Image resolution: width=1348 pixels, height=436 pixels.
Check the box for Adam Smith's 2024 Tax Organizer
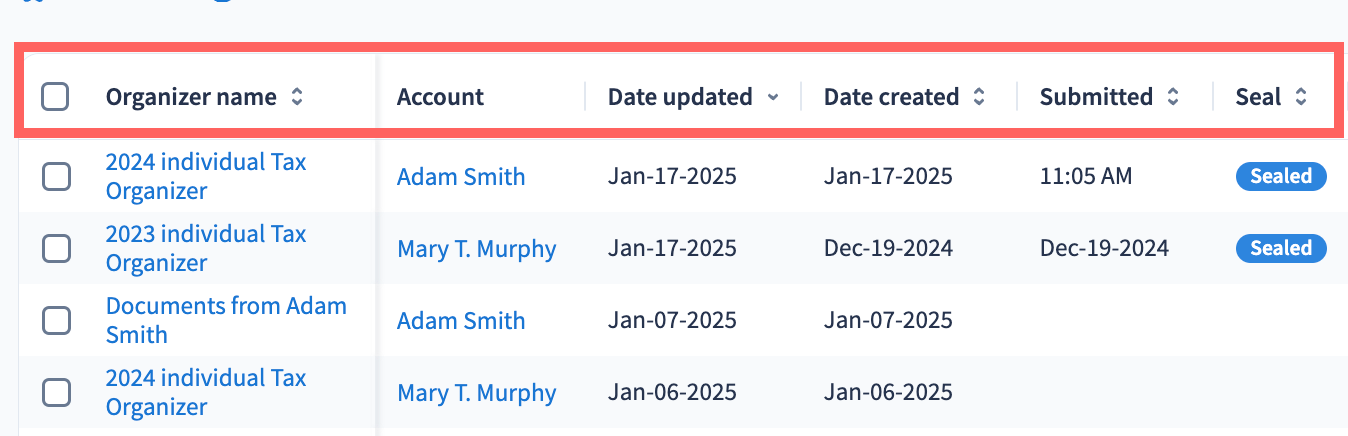(56, 177)
